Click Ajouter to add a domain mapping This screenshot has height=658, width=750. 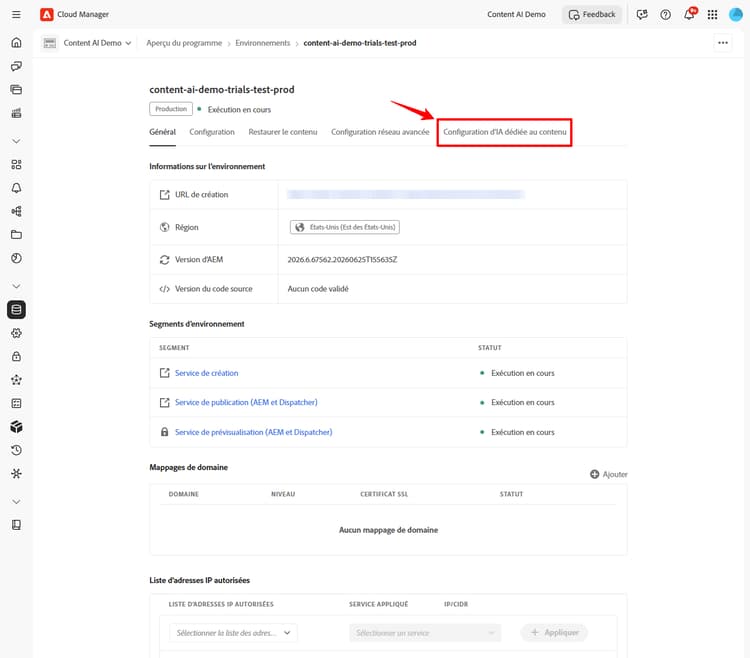[x=608, y=474]
